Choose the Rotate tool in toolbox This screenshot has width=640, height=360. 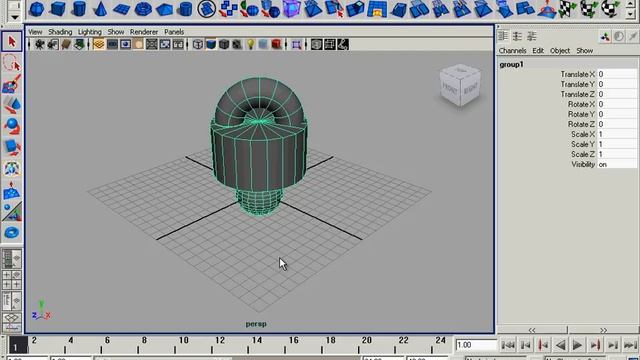(11, 127)
